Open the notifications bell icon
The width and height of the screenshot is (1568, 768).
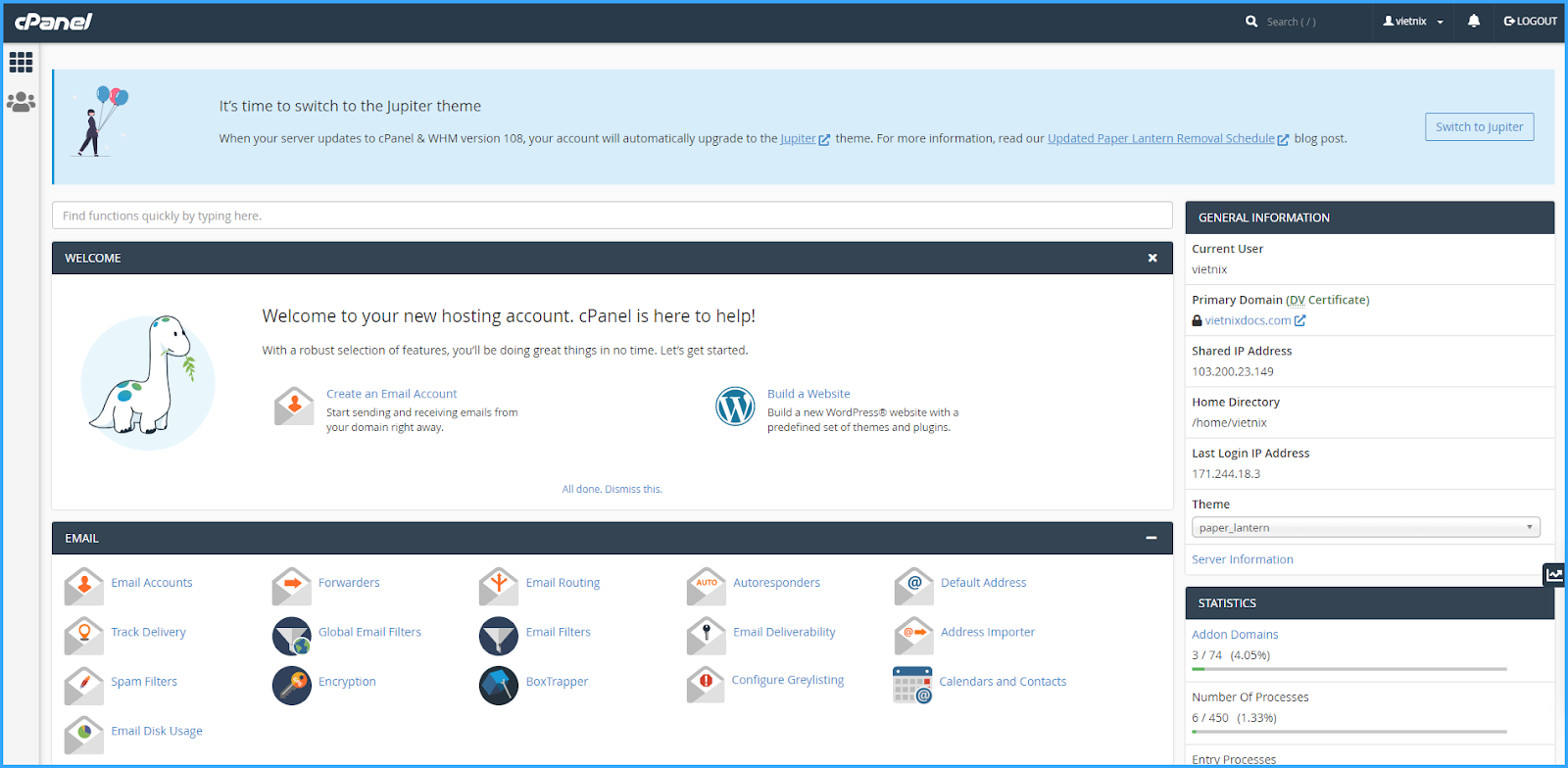(x=1474, y=21)
